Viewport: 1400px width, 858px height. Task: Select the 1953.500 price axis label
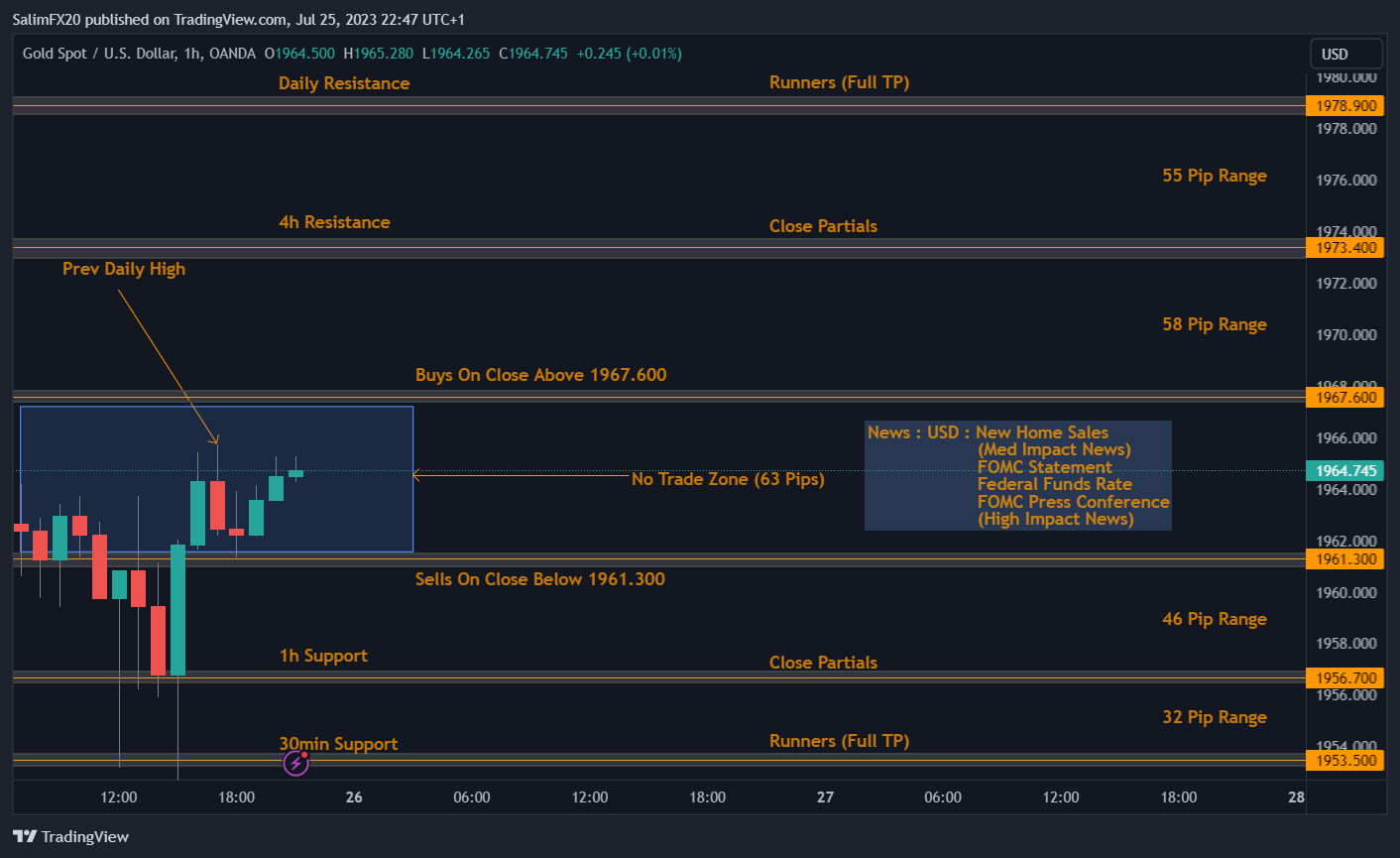click(x=1345, y=761)
